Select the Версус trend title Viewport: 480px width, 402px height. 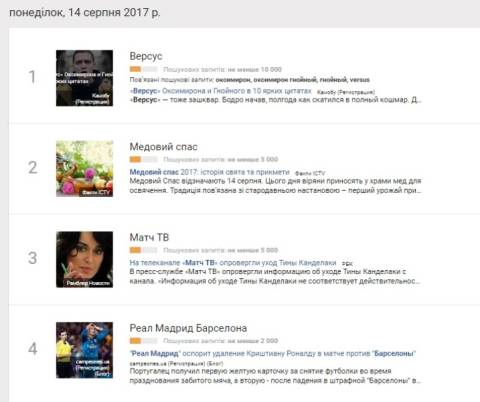point(146,56)
